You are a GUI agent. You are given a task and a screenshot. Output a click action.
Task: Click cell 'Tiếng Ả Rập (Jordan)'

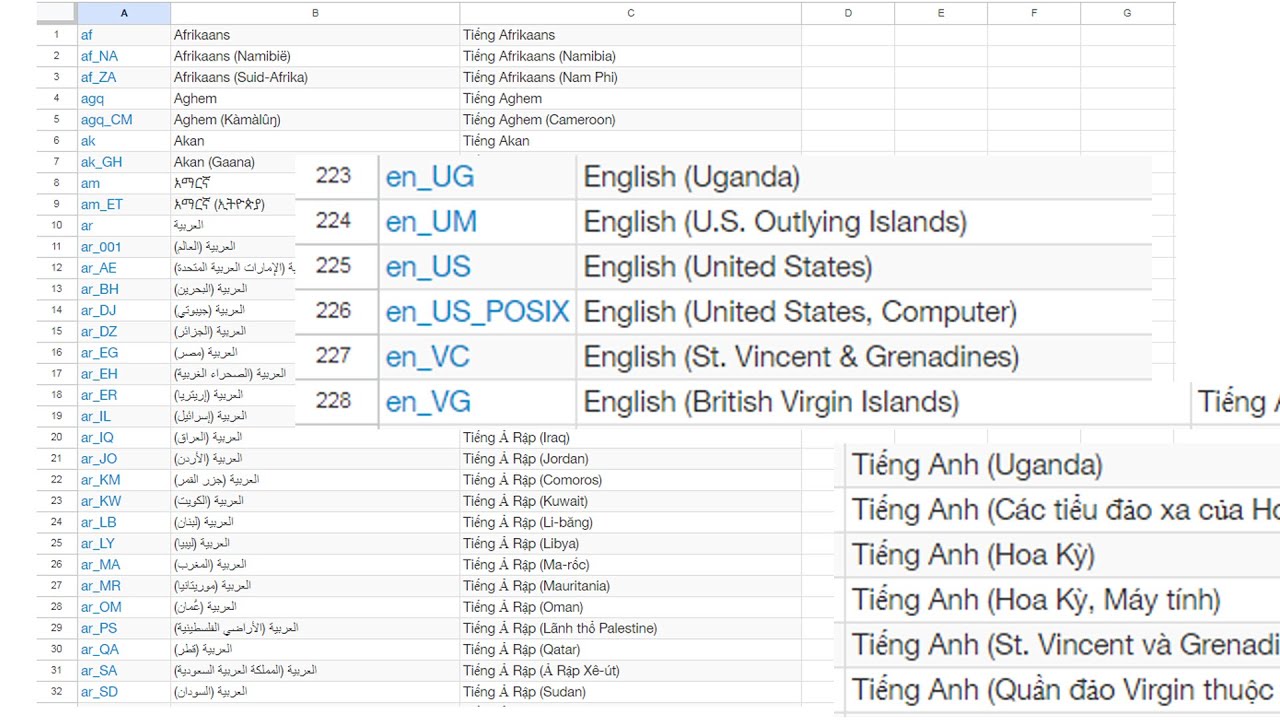(x=630, y=459)
